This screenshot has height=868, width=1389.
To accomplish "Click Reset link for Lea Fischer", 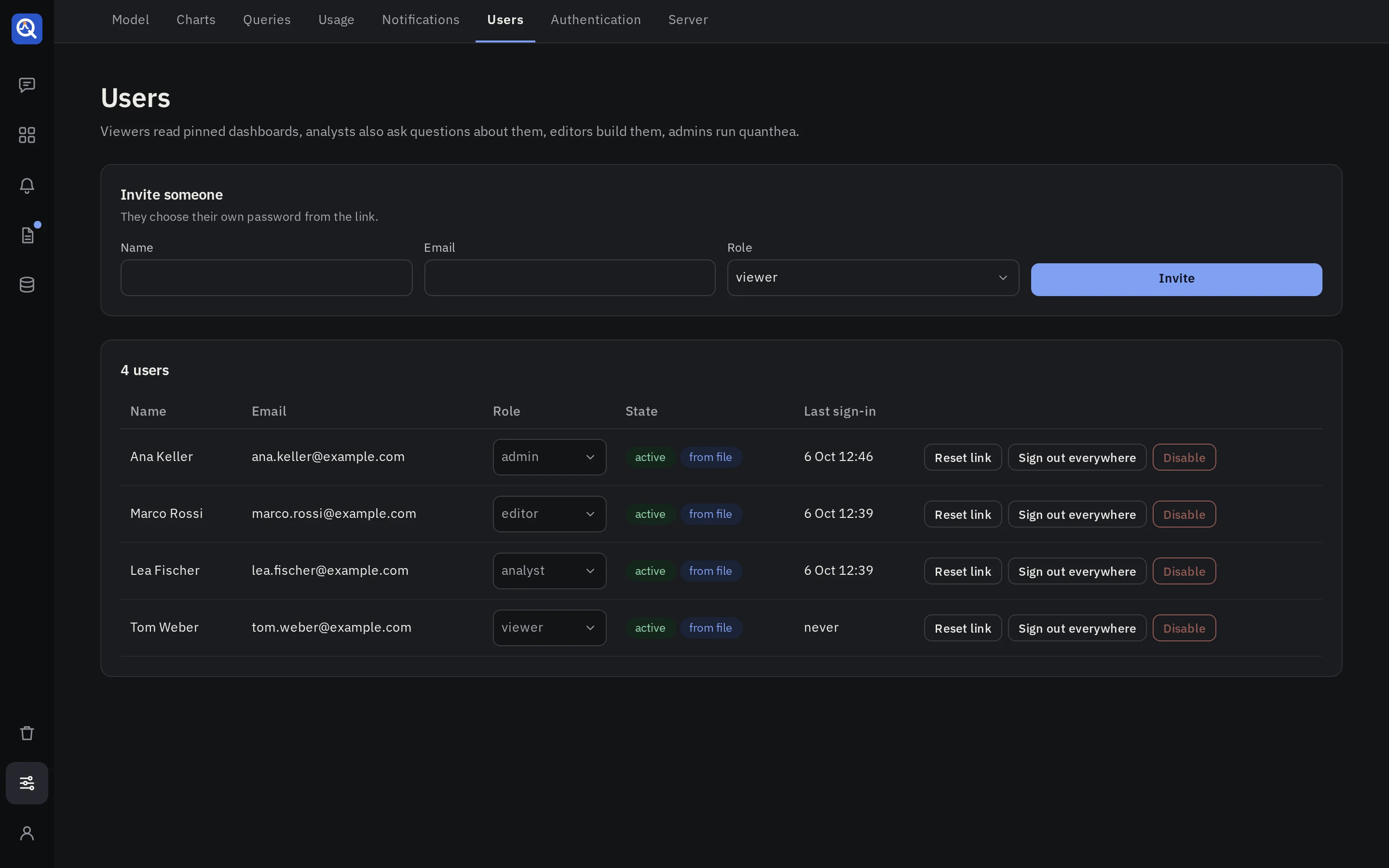I will (x=963, y=571).
